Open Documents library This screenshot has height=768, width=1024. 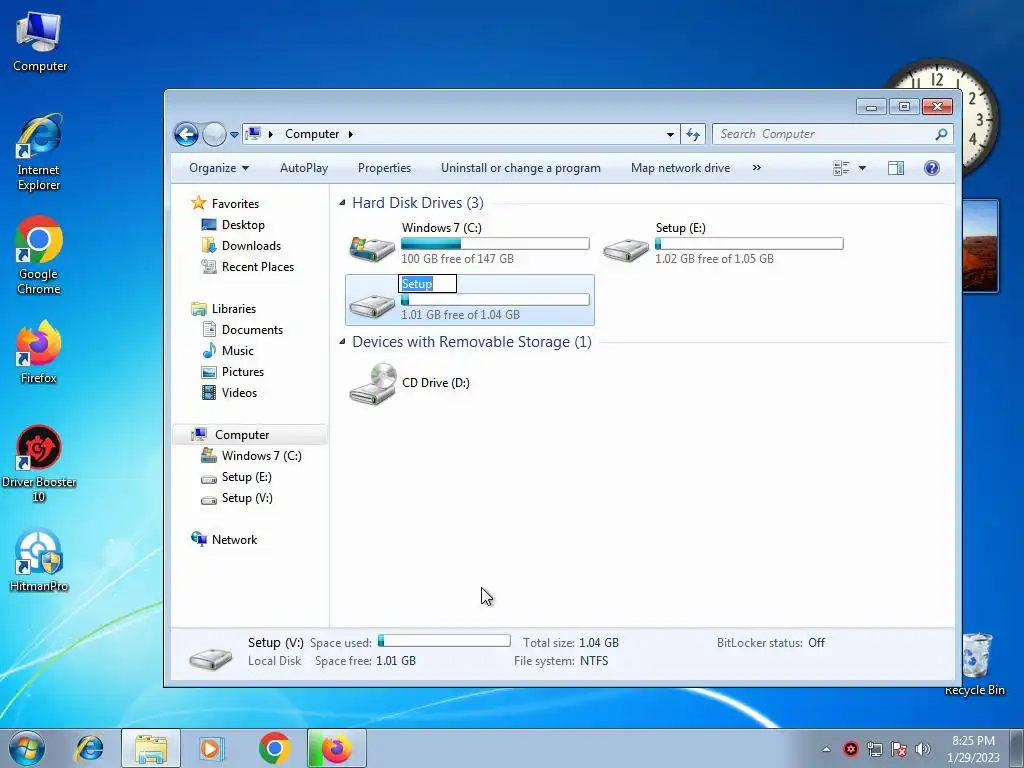point(252,330)
